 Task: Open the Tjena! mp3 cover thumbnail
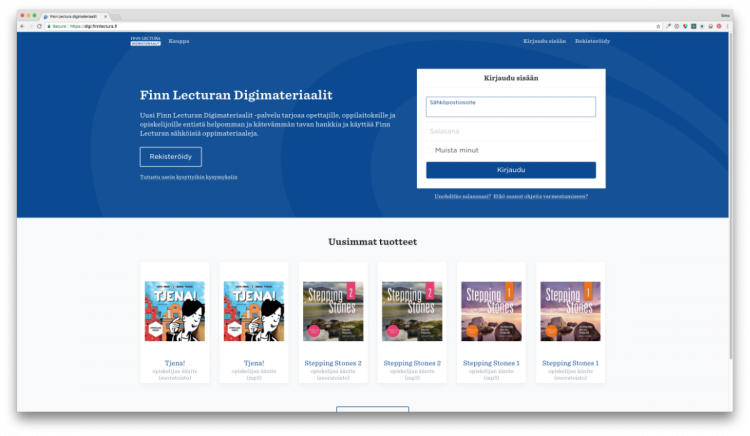coord(254,311)
